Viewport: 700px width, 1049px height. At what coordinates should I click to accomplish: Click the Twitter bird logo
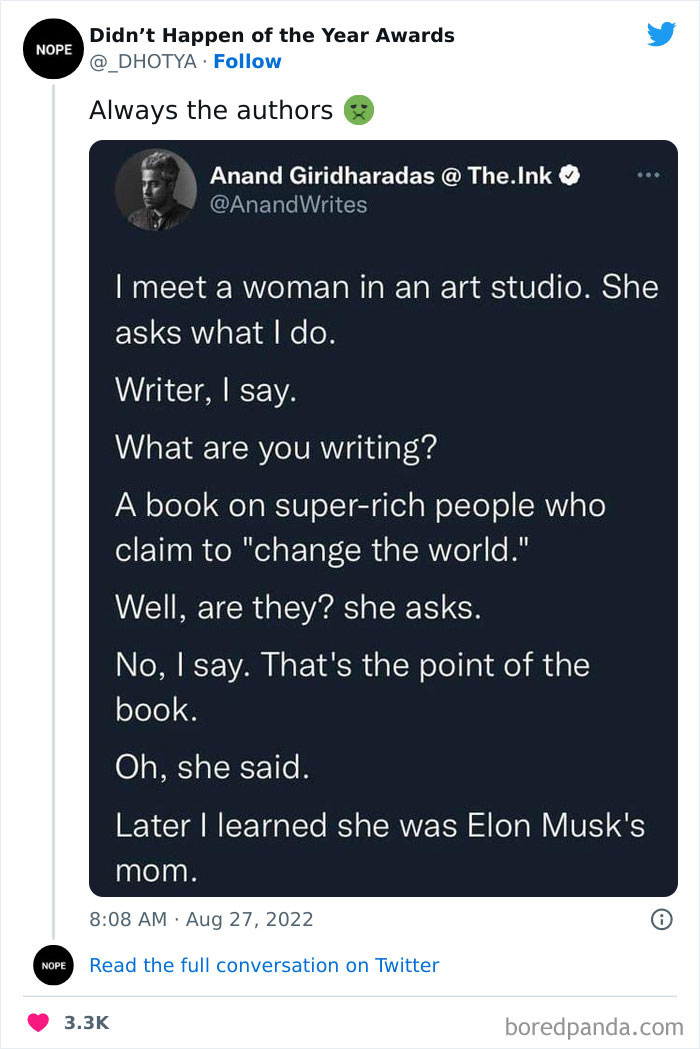click(661, 35)
